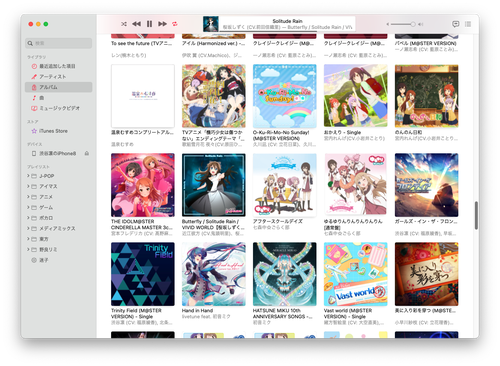Toggle shuffle playback

point(124,24)
